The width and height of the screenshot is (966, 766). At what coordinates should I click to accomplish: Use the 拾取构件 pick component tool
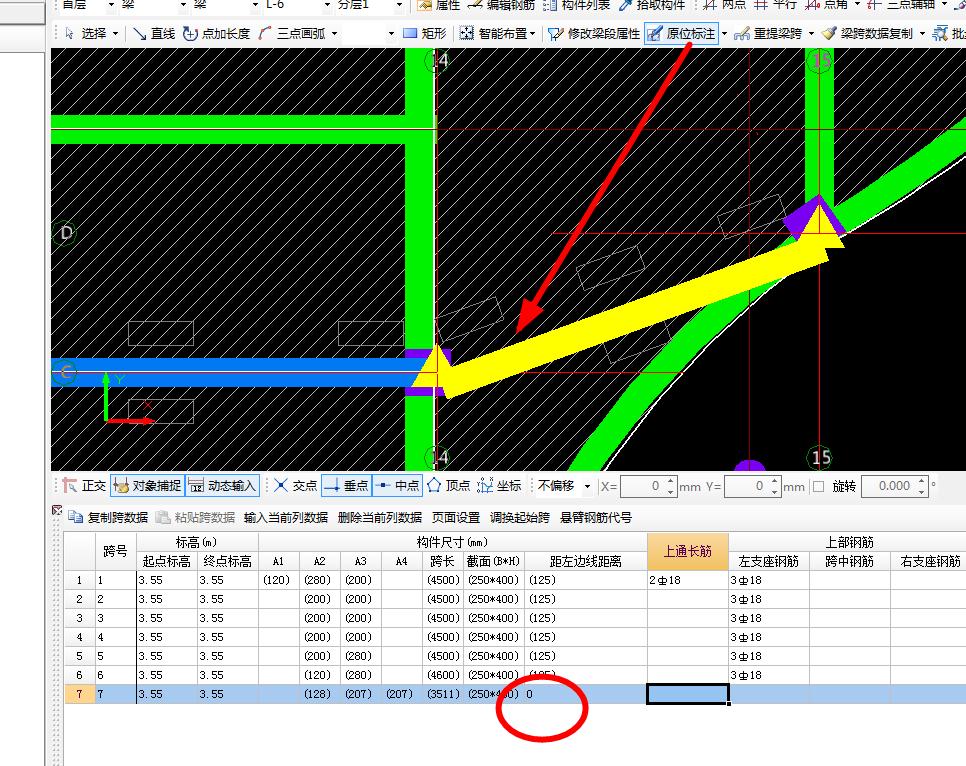tap(652, 5)
